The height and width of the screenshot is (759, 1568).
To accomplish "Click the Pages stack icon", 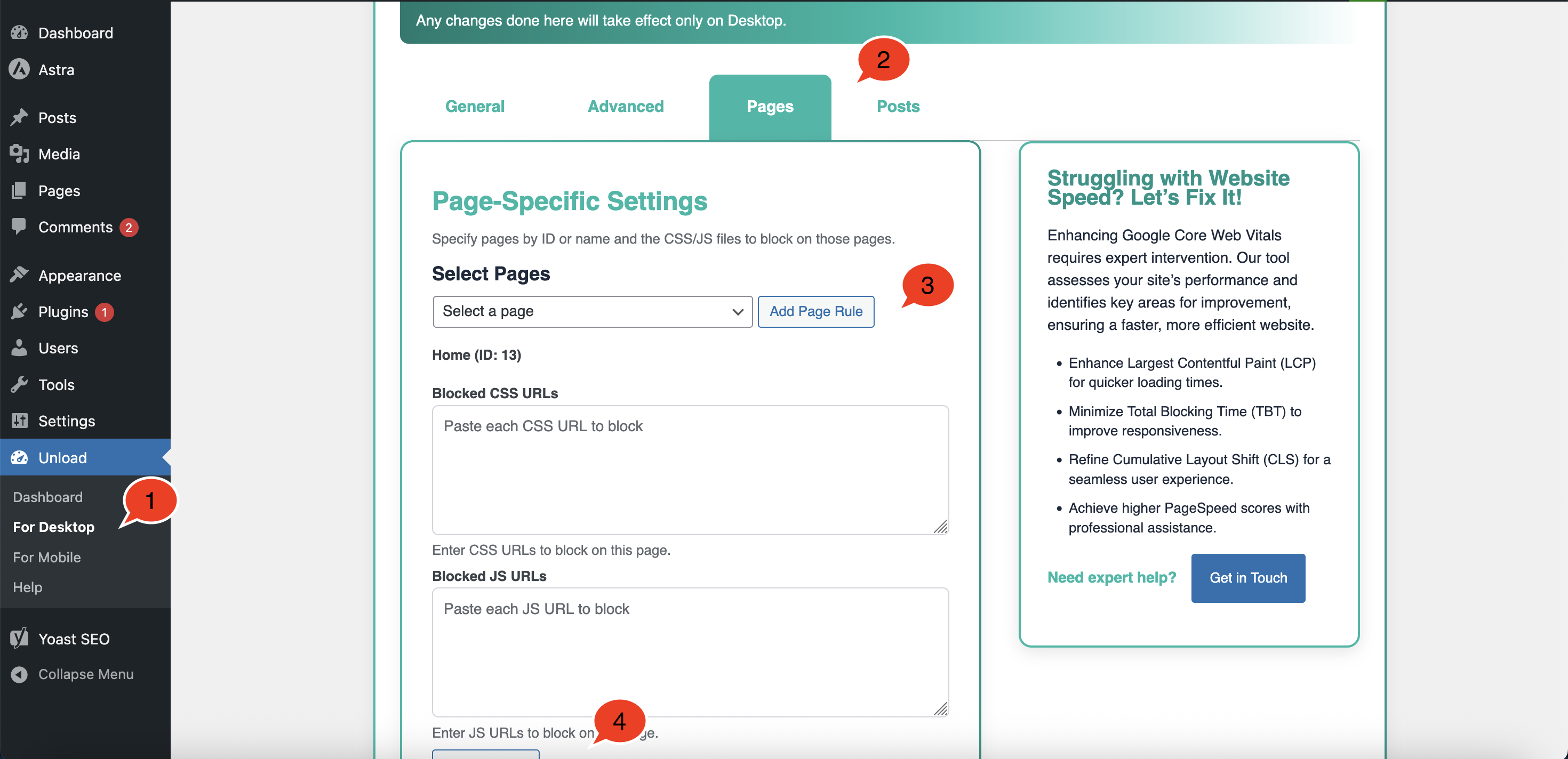I will pyautogui.click(x=19, y=190).
